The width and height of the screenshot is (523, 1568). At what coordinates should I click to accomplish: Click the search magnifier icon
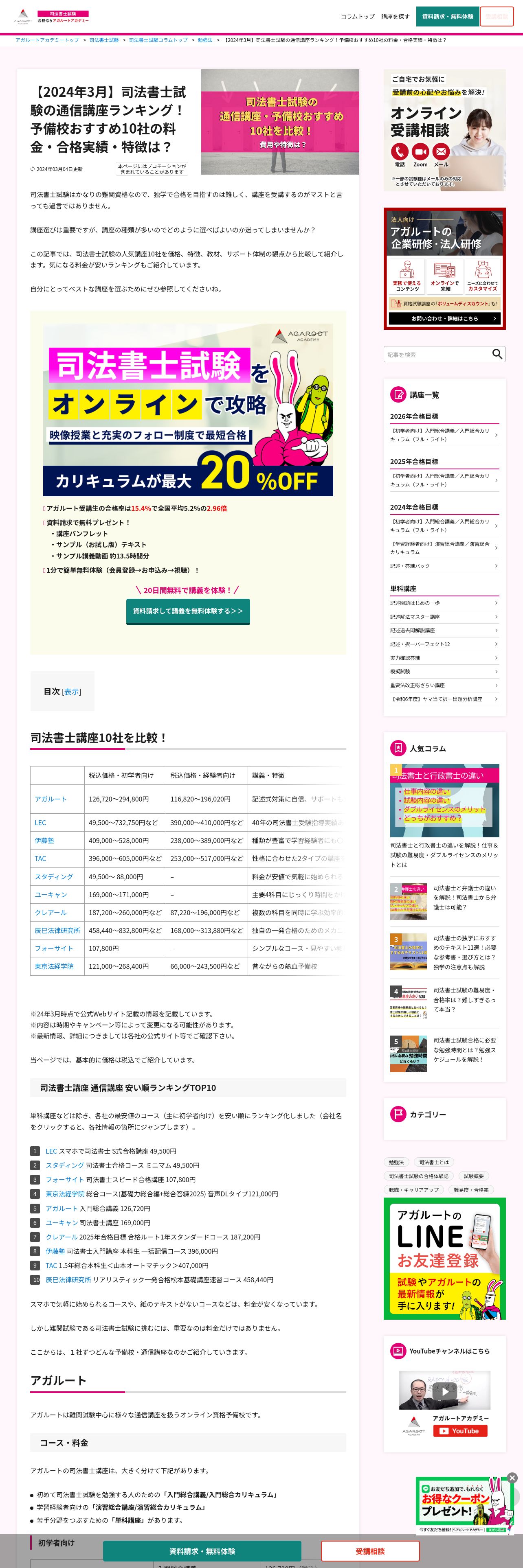click(497, 354)
